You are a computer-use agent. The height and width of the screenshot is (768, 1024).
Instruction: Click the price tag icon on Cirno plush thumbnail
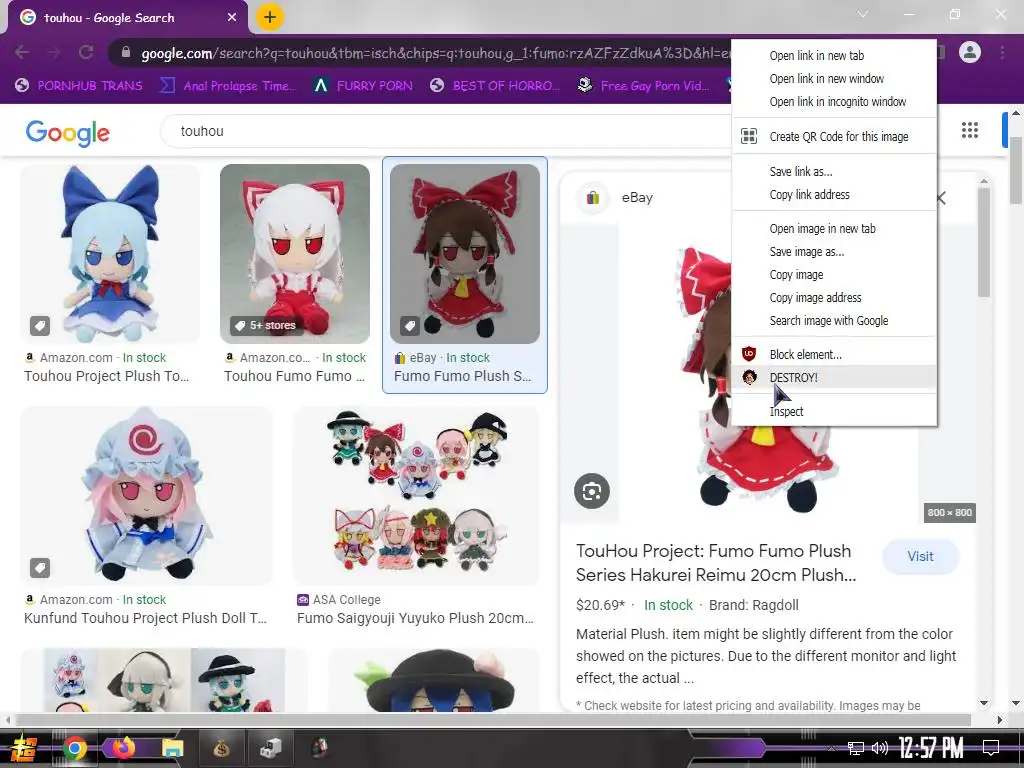click(x=40, y=325)
